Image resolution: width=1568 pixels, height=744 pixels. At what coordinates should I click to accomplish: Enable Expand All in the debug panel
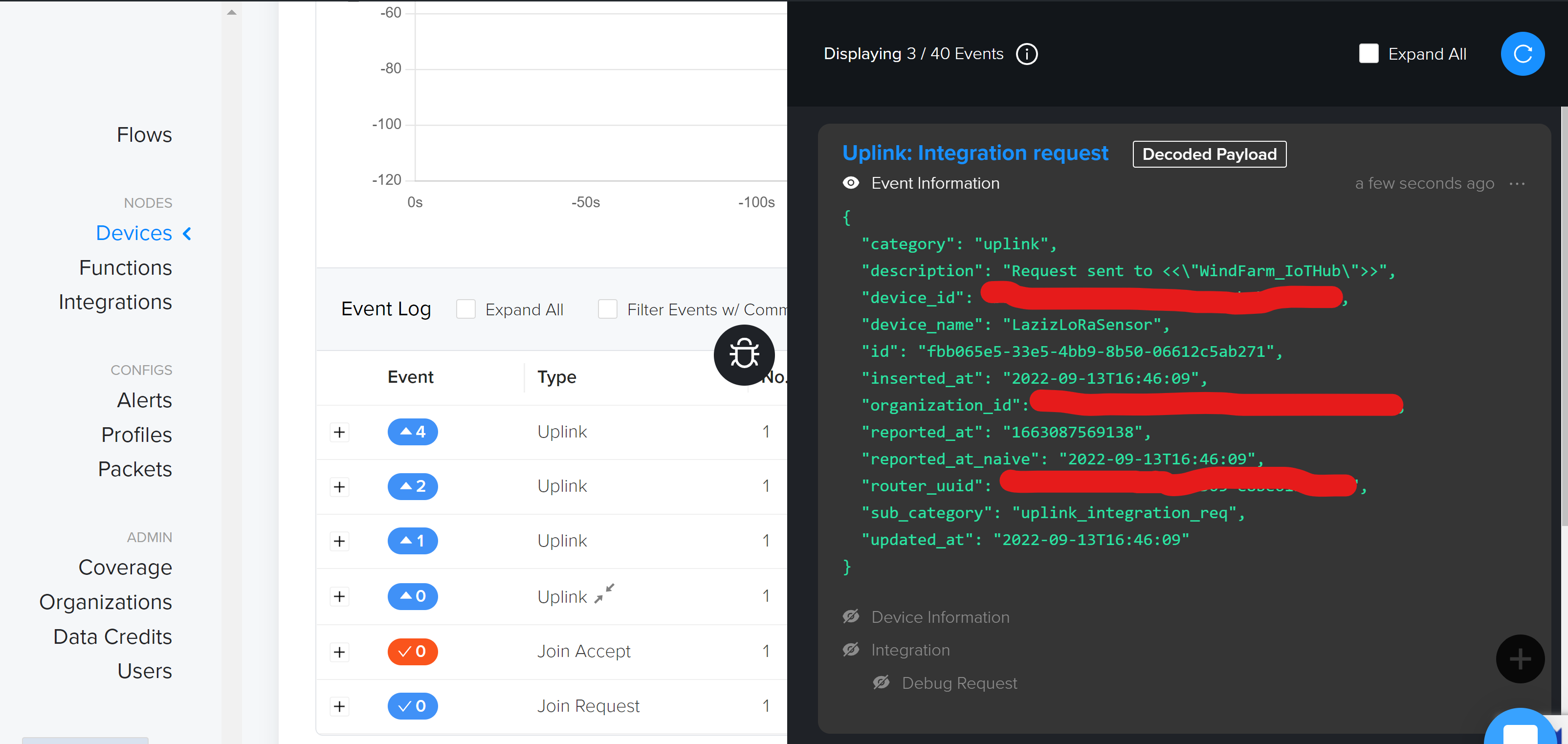[1369, 54]
